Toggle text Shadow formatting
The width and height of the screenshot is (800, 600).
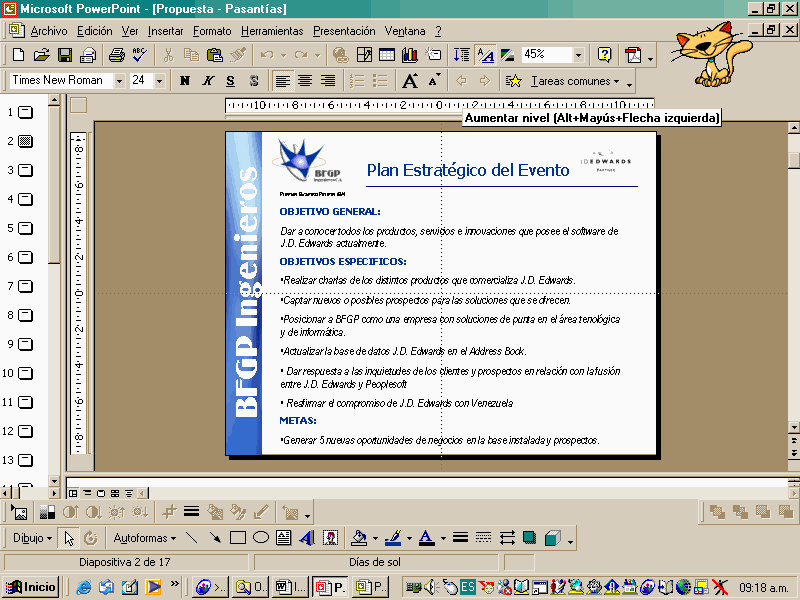click(x=254, y=81)
